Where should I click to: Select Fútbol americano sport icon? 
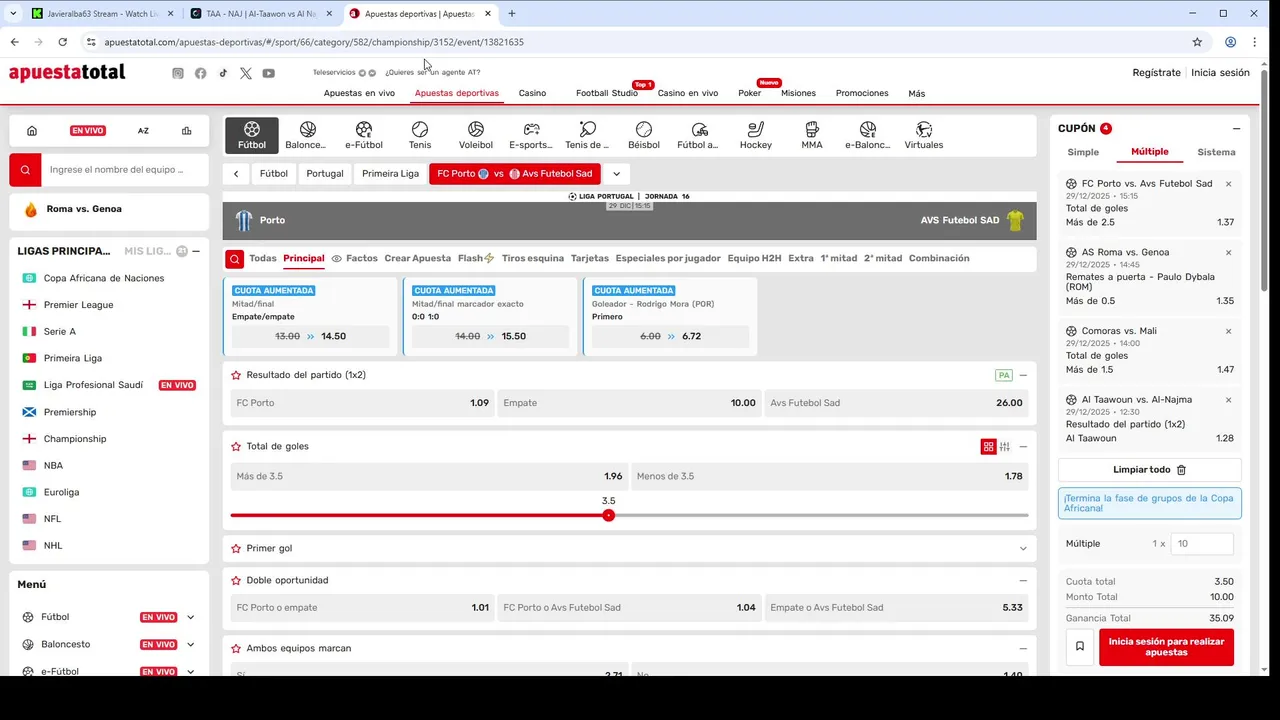[699, 136]
